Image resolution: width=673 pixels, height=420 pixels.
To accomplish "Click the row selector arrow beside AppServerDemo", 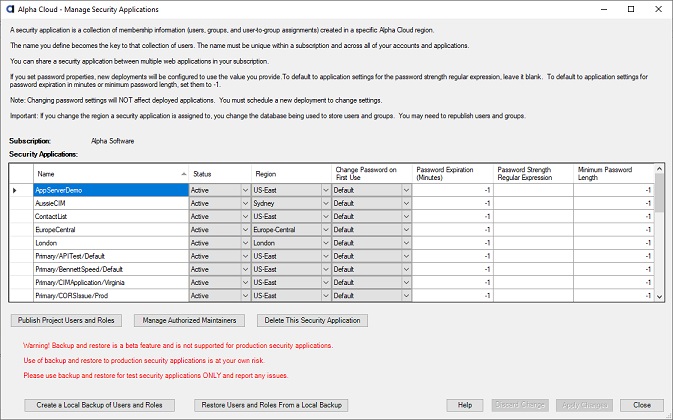I will point(15,190).
